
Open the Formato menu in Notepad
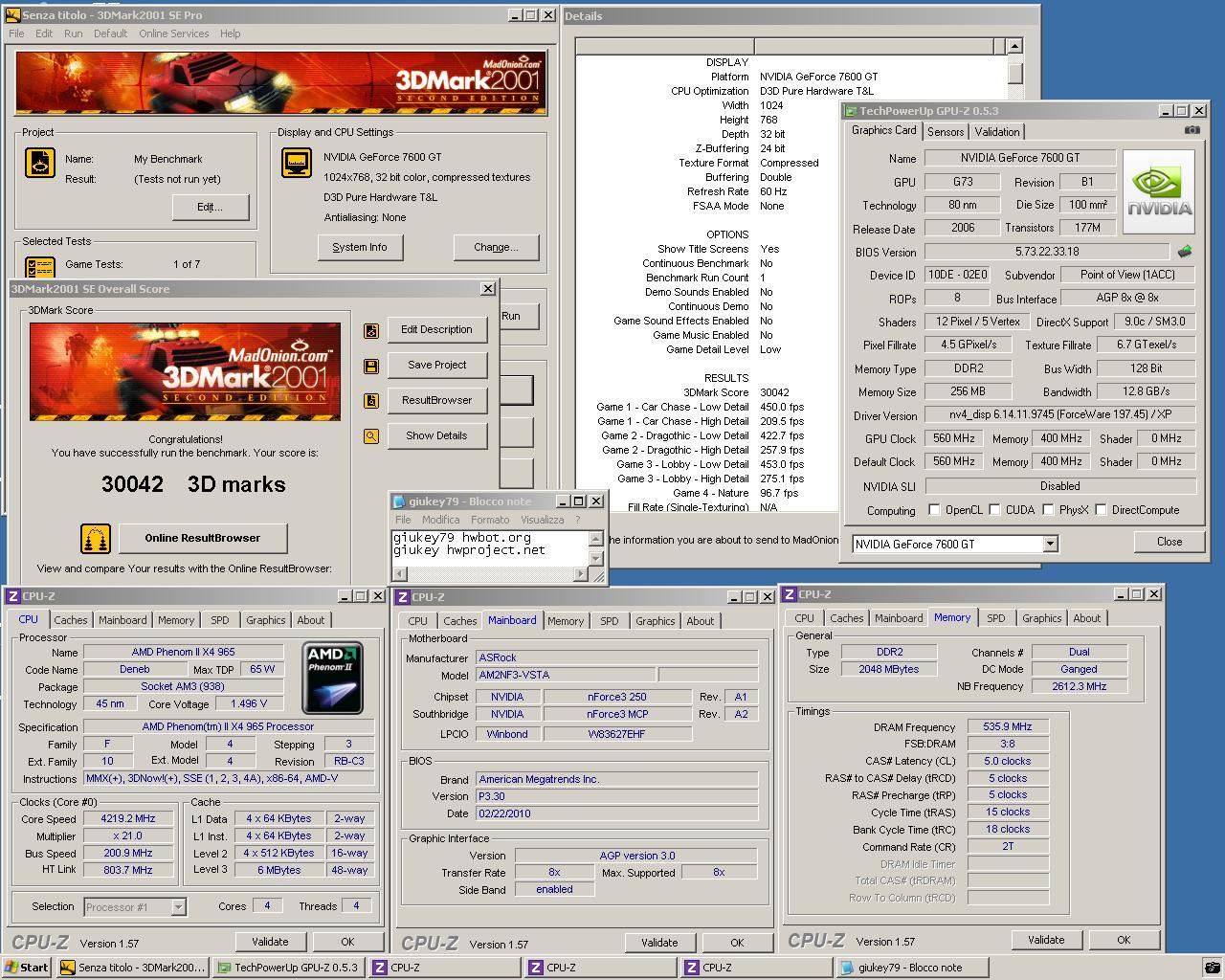coord(490,520)
